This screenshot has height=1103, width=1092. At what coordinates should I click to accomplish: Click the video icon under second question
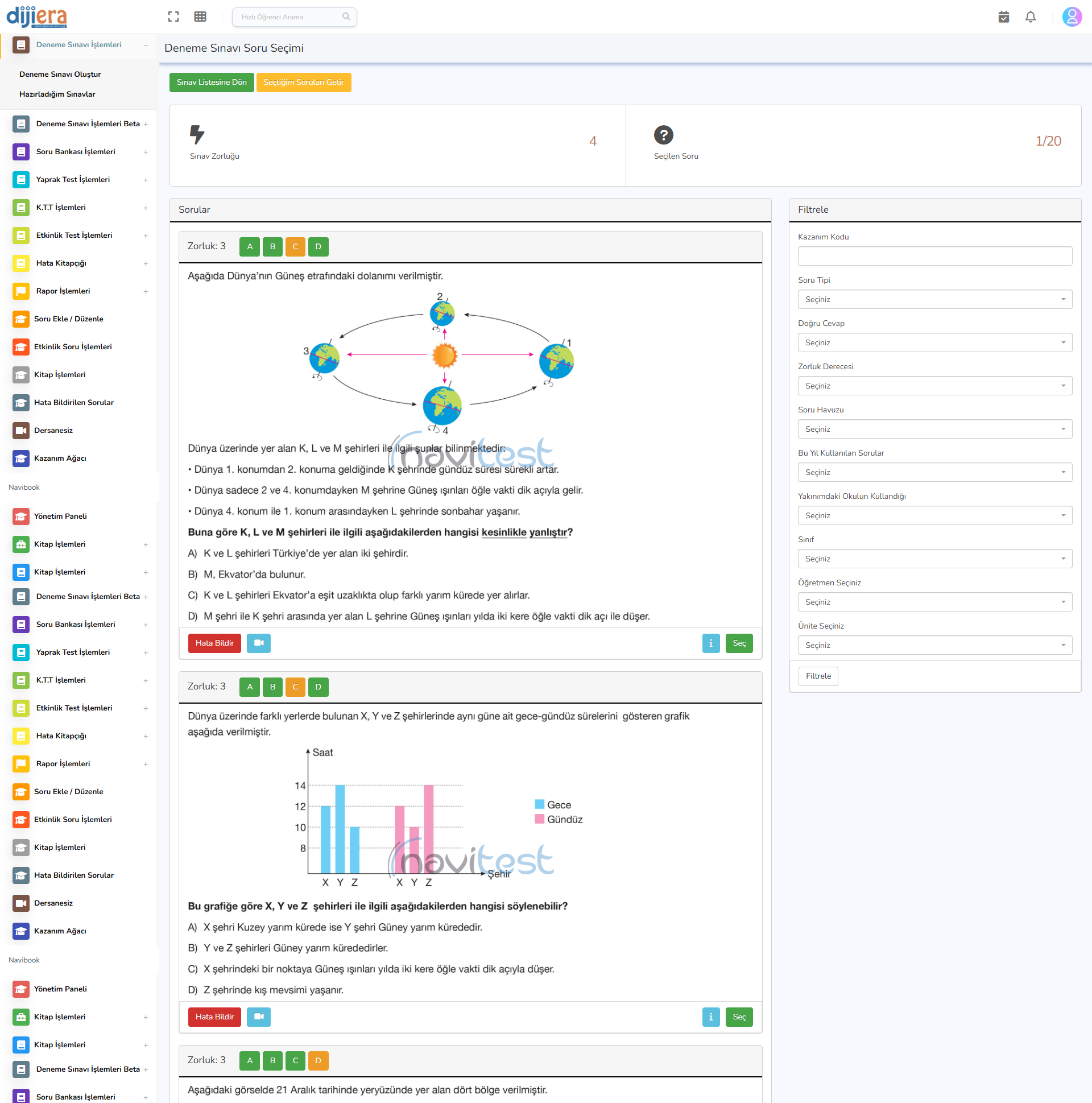[259, 1017]
